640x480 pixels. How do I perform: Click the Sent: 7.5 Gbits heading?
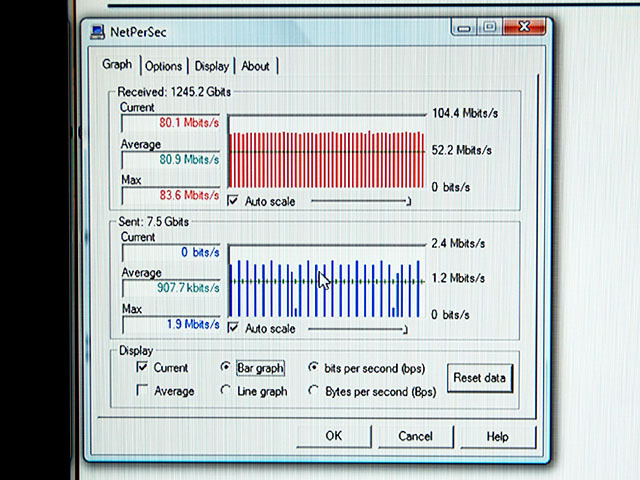[153, 222]
